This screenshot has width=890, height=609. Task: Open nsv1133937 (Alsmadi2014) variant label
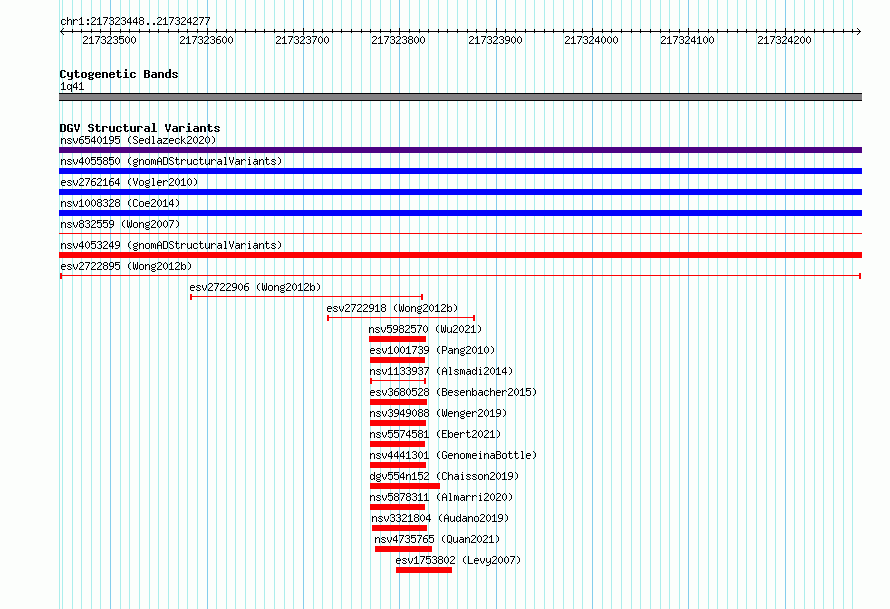point(441,371)
